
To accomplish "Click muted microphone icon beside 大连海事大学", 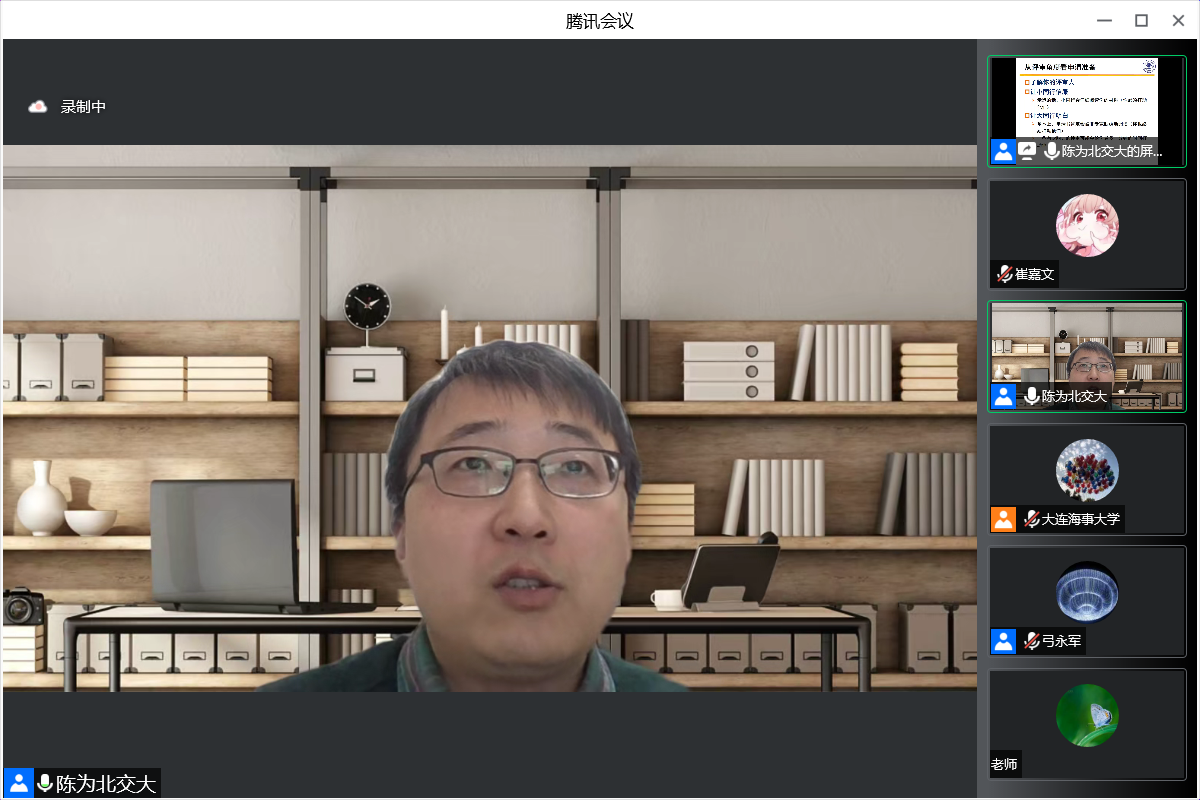I will pyautogui.click(x=1031, y=519).
